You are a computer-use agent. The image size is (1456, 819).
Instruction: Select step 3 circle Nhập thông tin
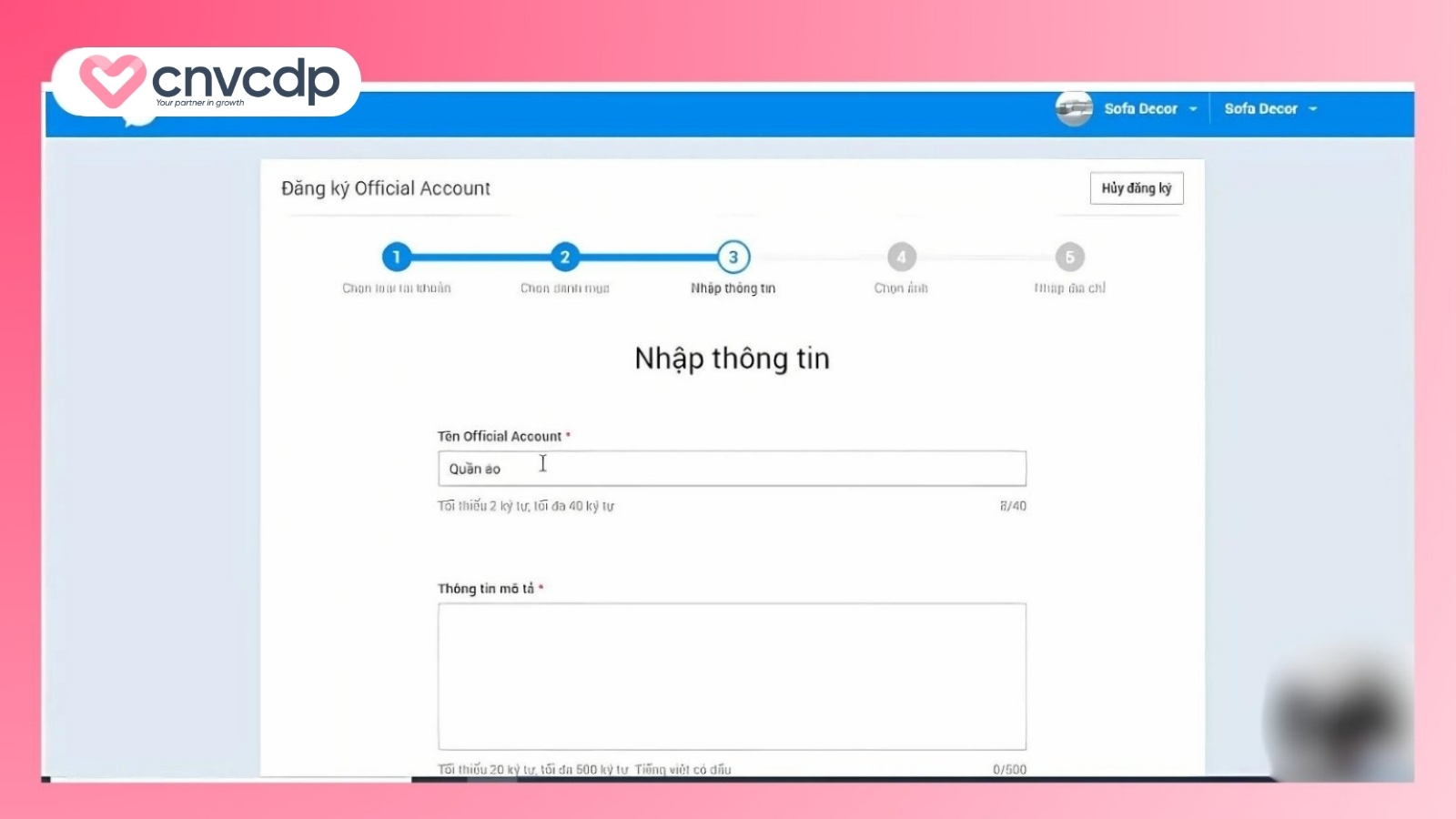click(733, 258)
